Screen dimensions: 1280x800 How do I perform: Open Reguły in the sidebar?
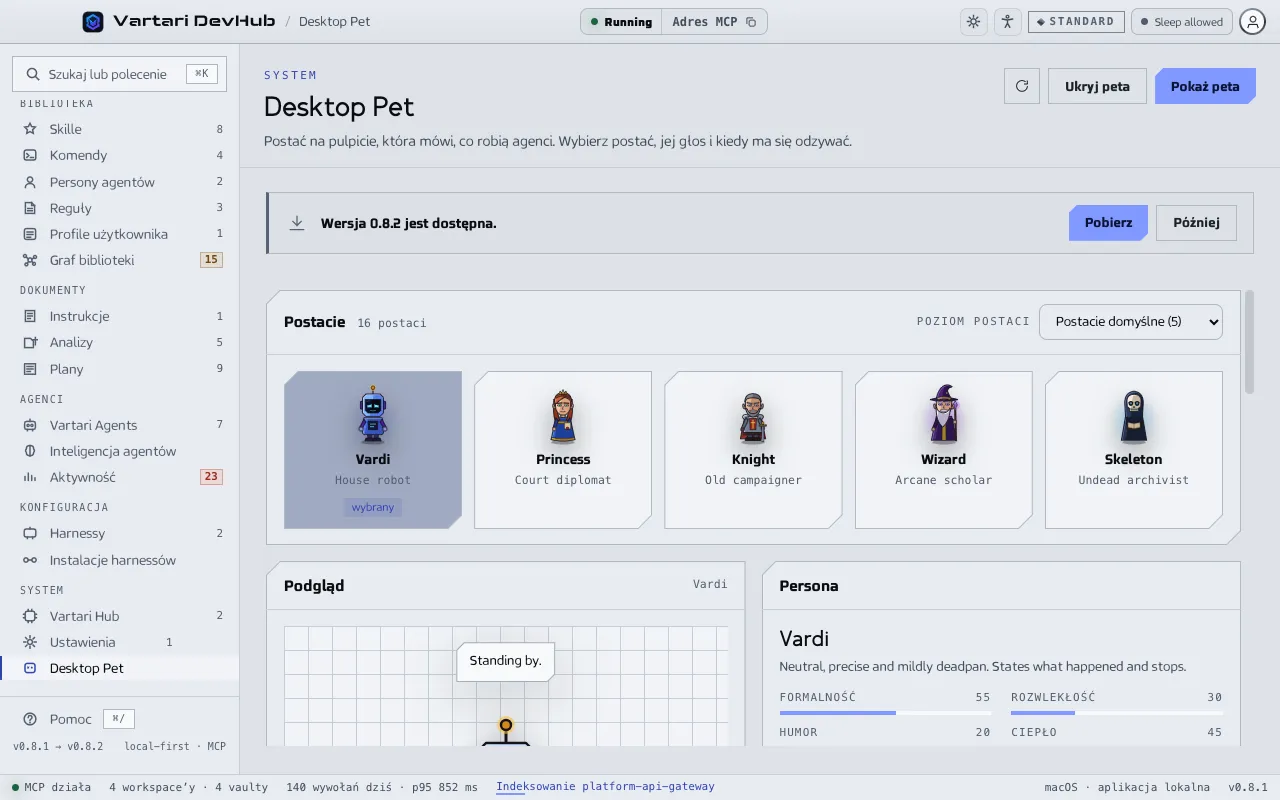(120, 208)
